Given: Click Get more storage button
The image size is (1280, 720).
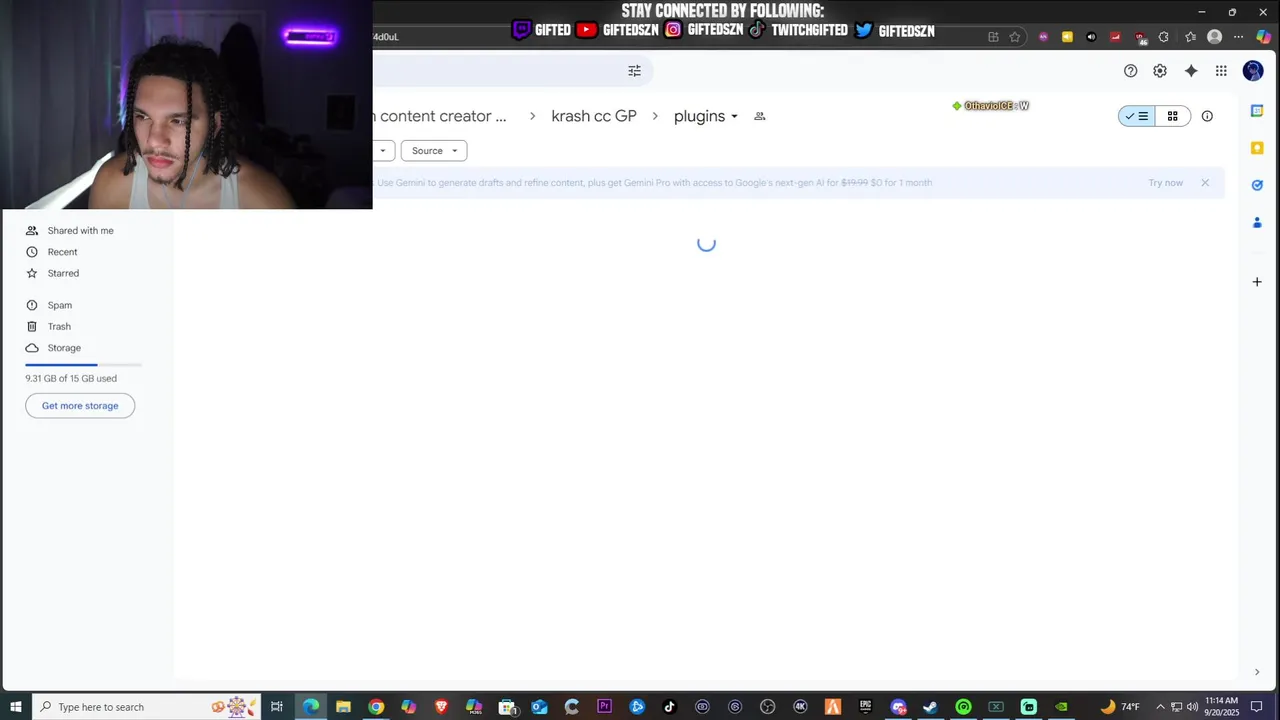Looking at the screenshot, I should point(80,406).
